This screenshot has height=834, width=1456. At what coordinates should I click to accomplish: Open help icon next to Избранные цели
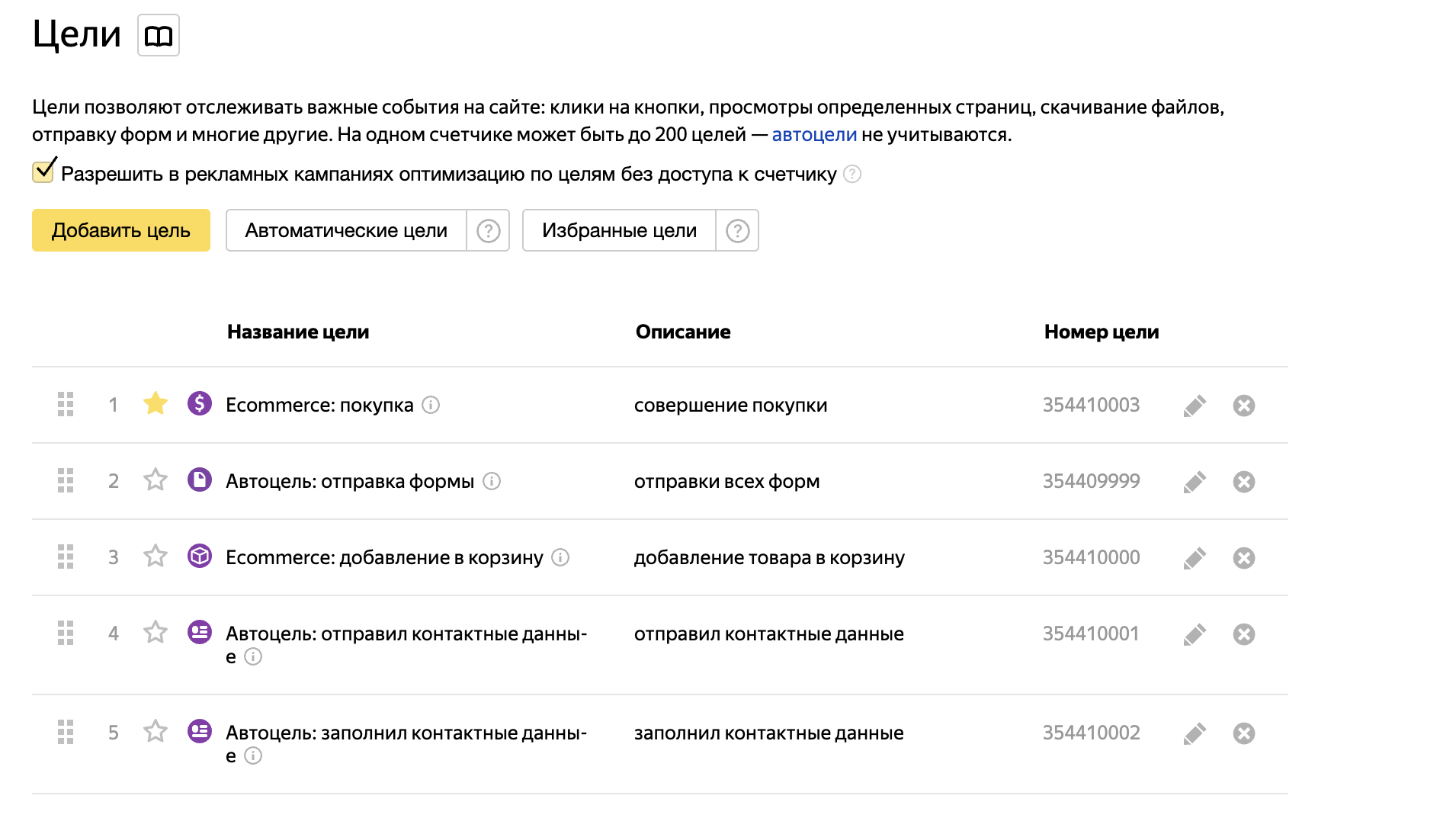737,230
